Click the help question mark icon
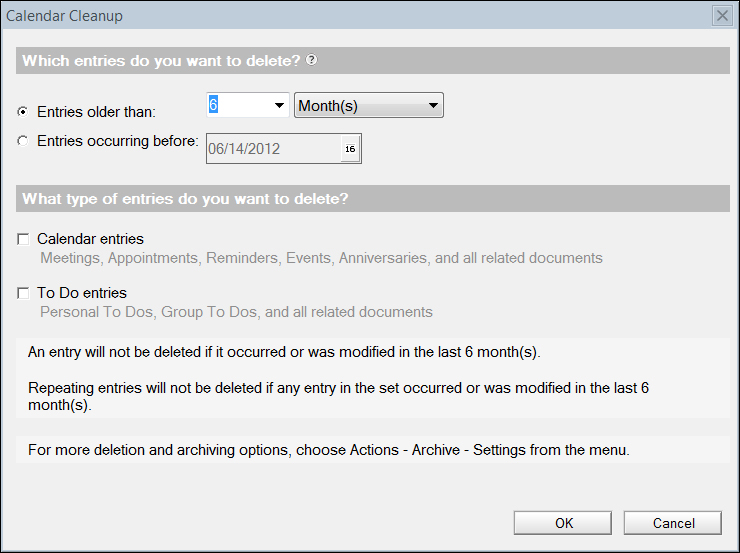Viewport: 740px width, 553px height. pos(311,60)
